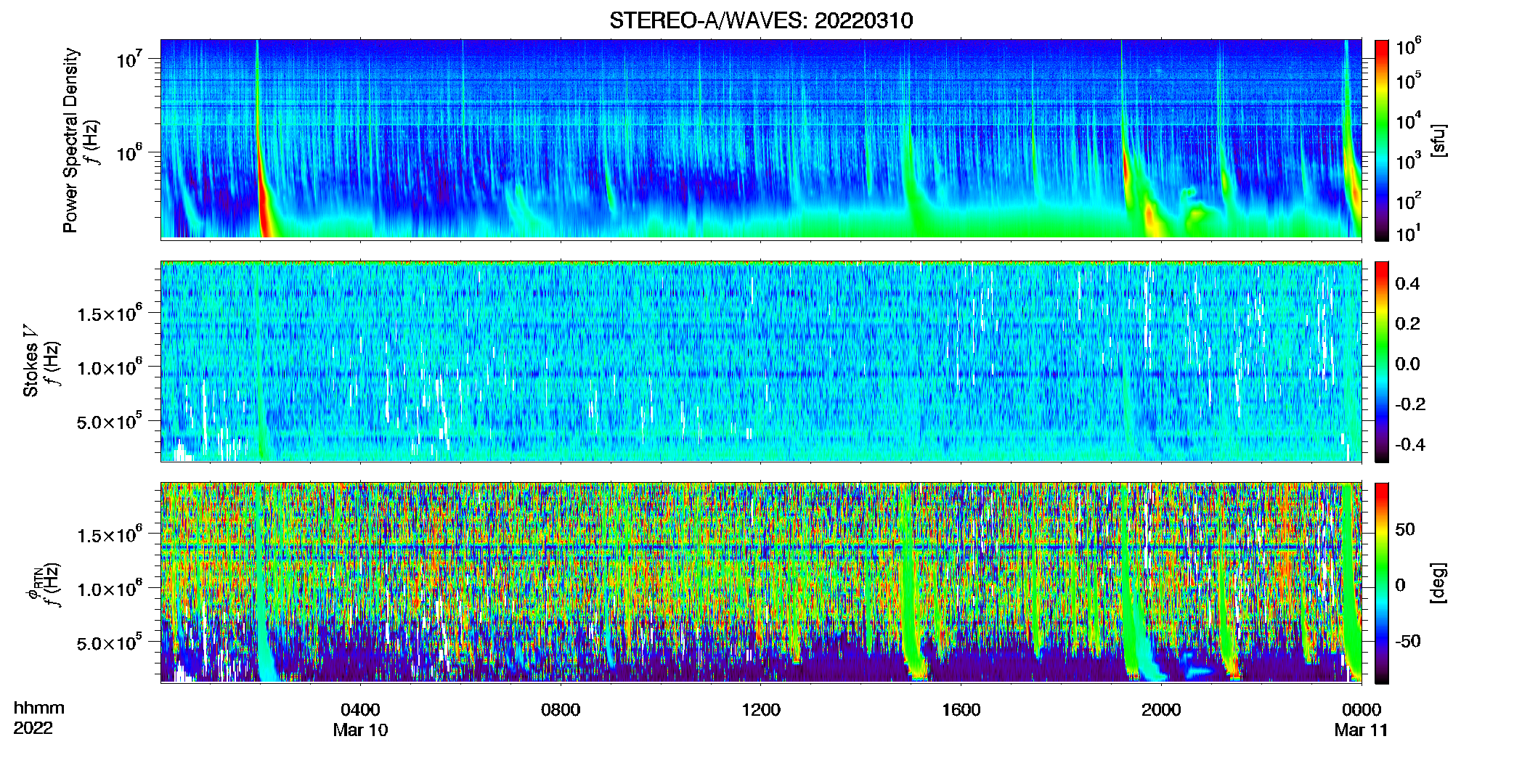This screenshot has width=1522, height=784.
Task: Select the "2000" time tick label
Action: (x=1161, y=709)
